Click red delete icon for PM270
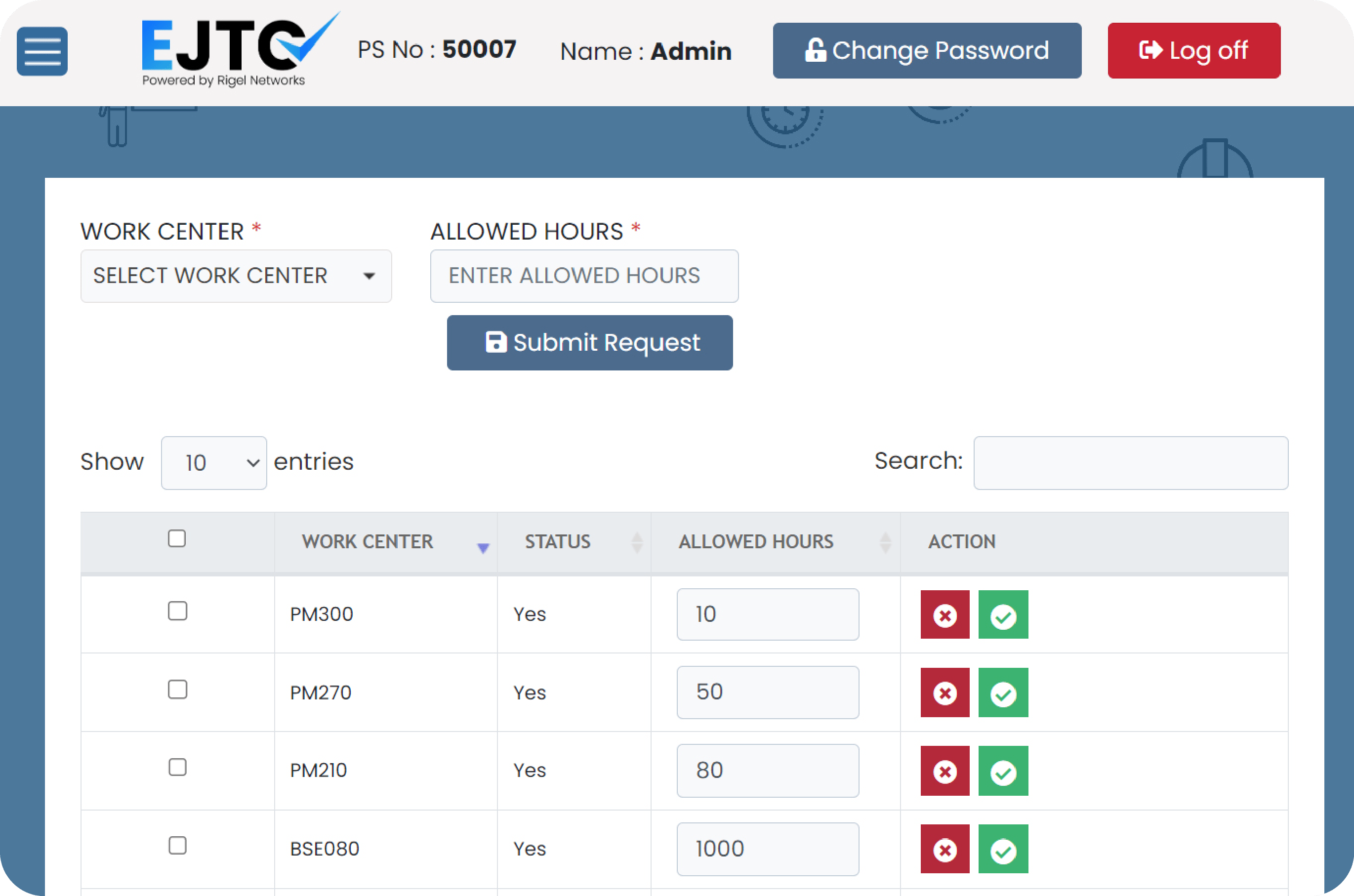 [x=945, y=692]
